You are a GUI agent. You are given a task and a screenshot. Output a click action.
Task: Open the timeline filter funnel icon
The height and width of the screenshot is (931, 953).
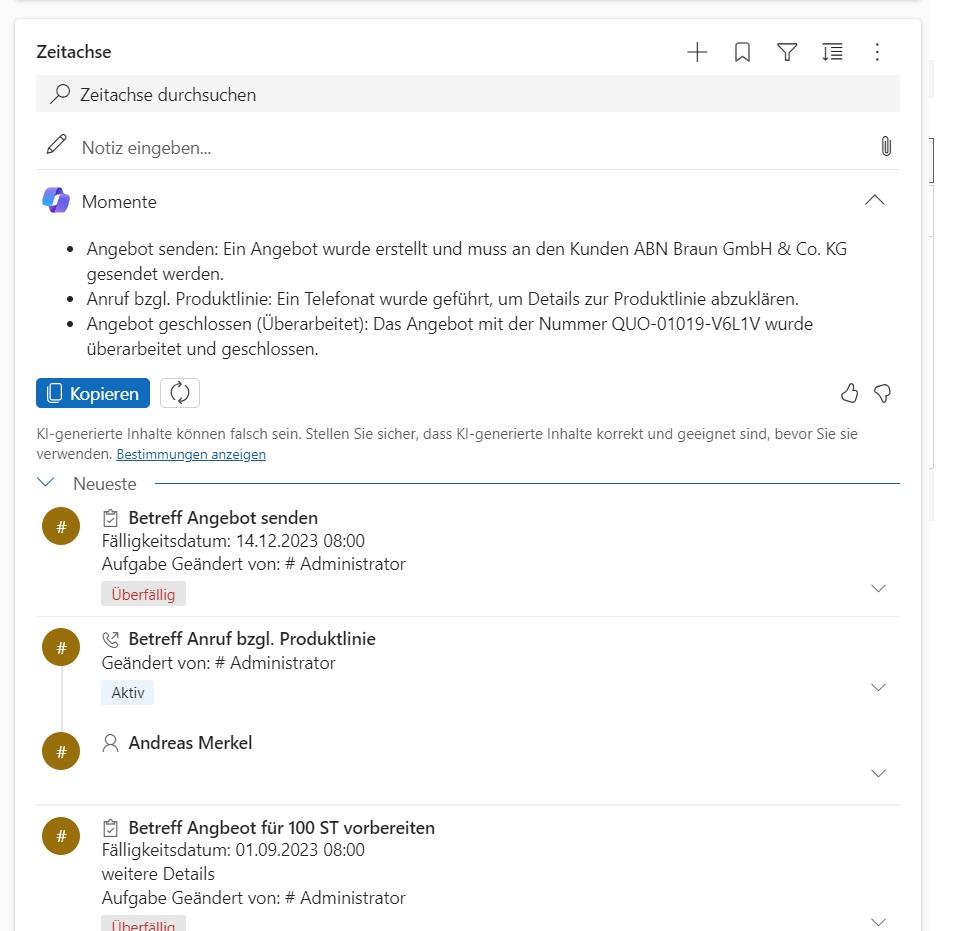pyautogui.click(x=787, y=53)
